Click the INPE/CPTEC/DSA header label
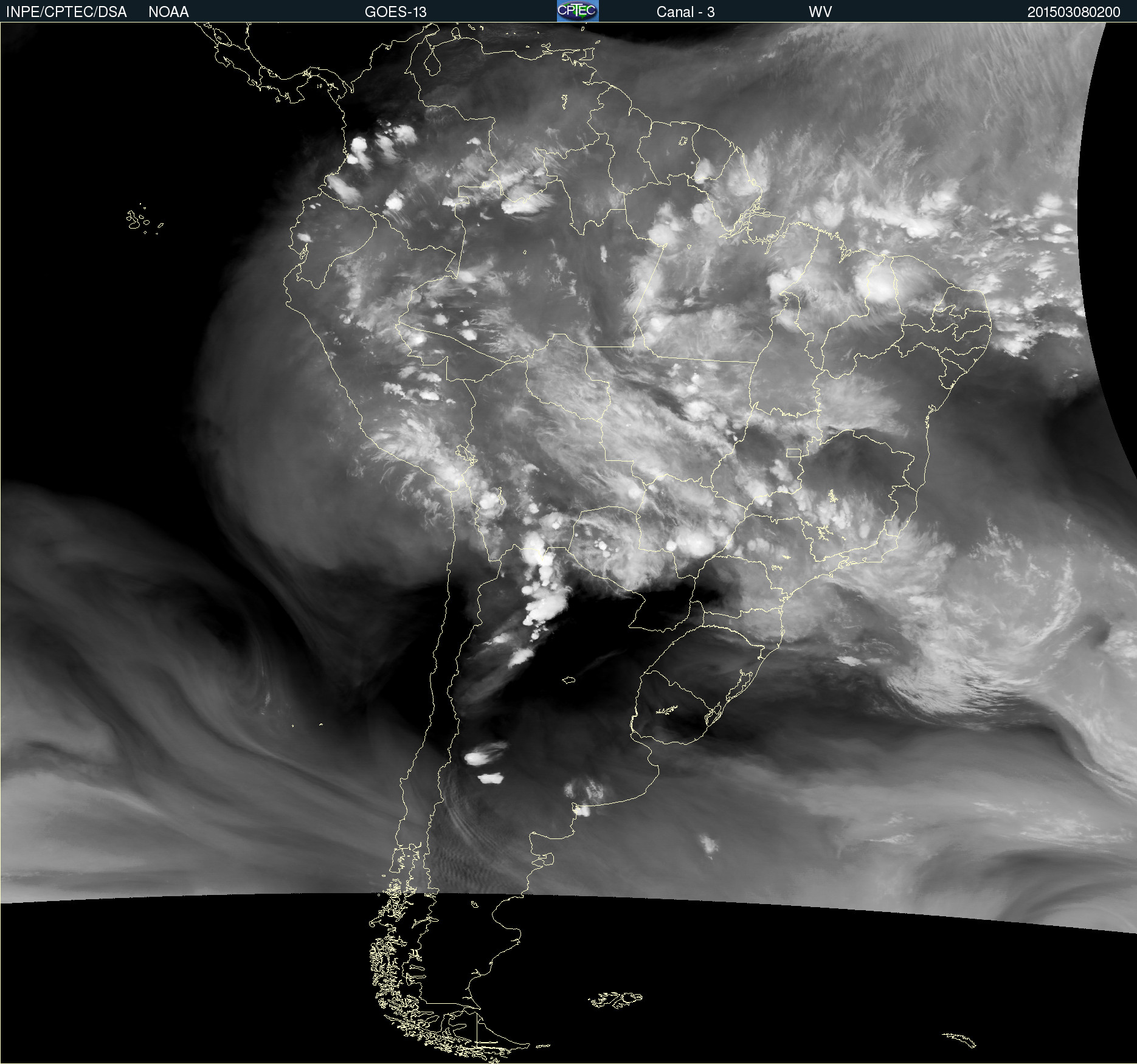 (x=66, y=12)
